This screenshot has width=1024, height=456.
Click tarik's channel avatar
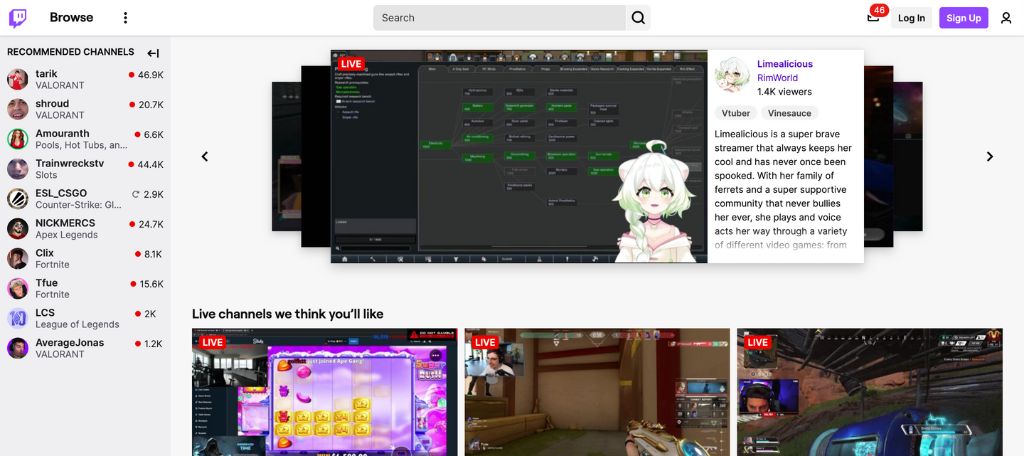click(18, 80)
